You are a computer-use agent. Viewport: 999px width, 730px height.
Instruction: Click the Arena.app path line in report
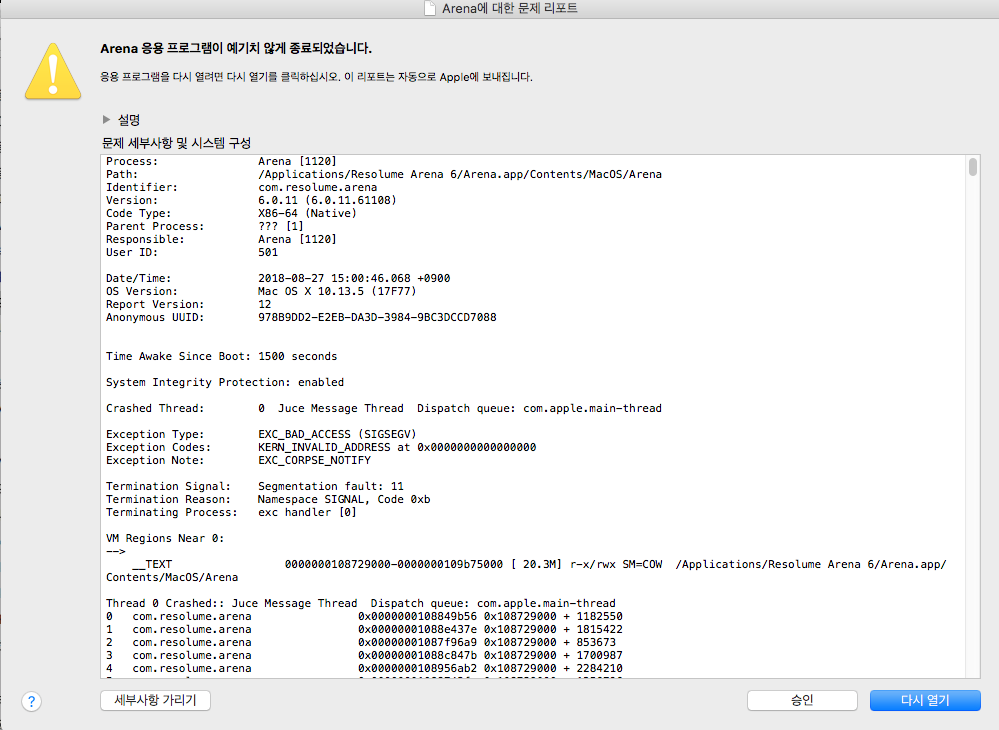459,174
